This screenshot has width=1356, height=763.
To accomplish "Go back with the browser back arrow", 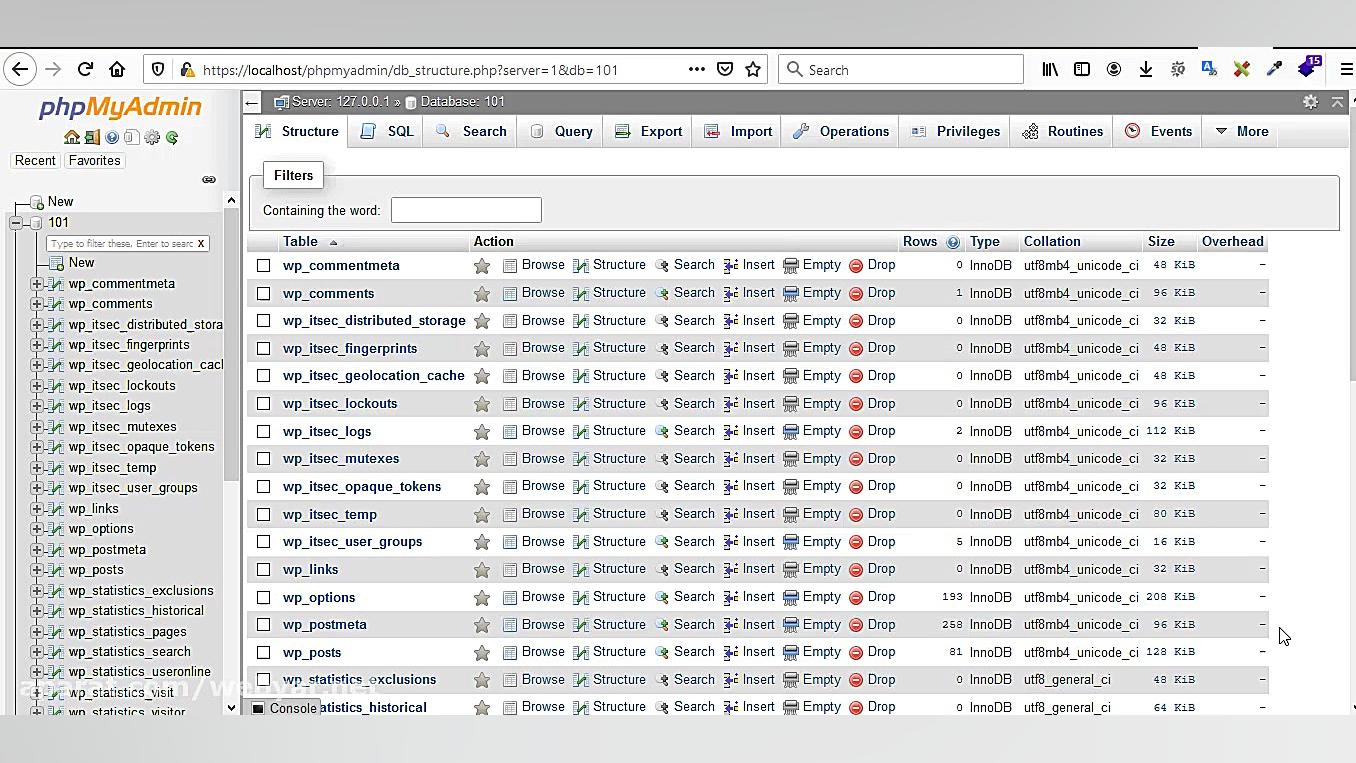I will 20,69.
